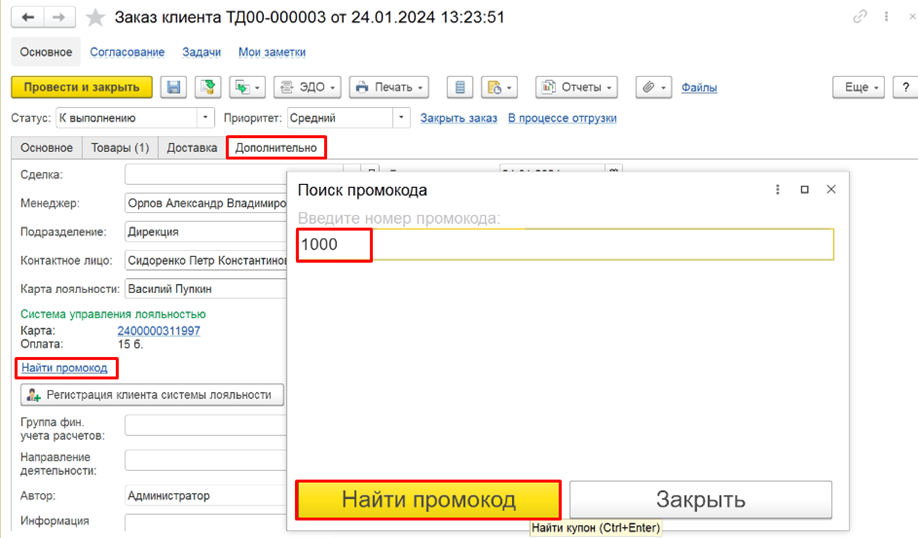The width and height of the screenshot is (918, 538).
Task: Open the document report icon dropdown
Action: click(499, 87)
